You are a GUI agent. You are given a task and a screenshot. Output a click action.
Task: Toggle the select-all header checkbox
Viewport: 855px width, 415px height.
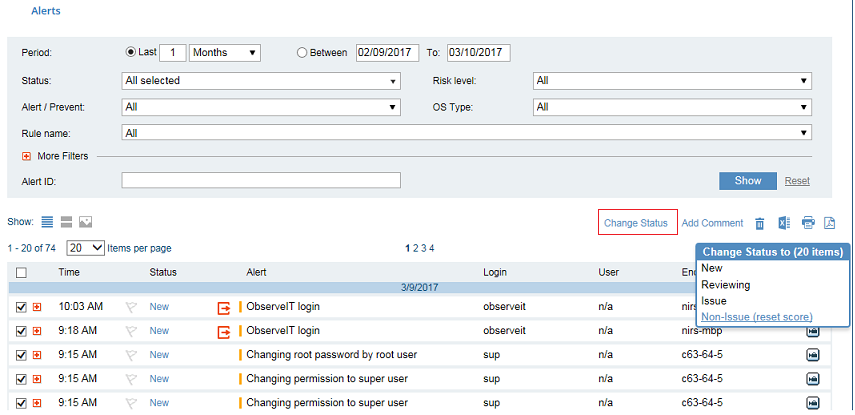[x=21, y=272]
